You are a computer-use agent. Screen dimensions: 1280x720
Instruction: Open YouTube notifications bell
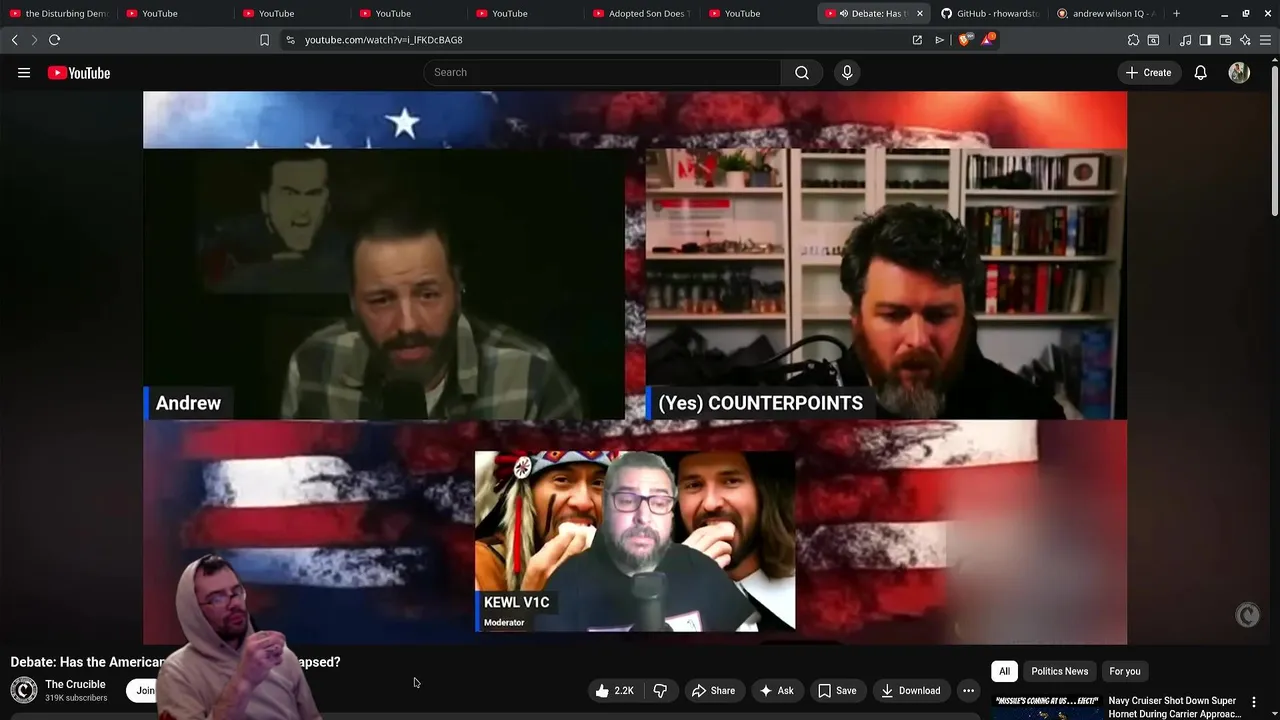point(1201,73)
